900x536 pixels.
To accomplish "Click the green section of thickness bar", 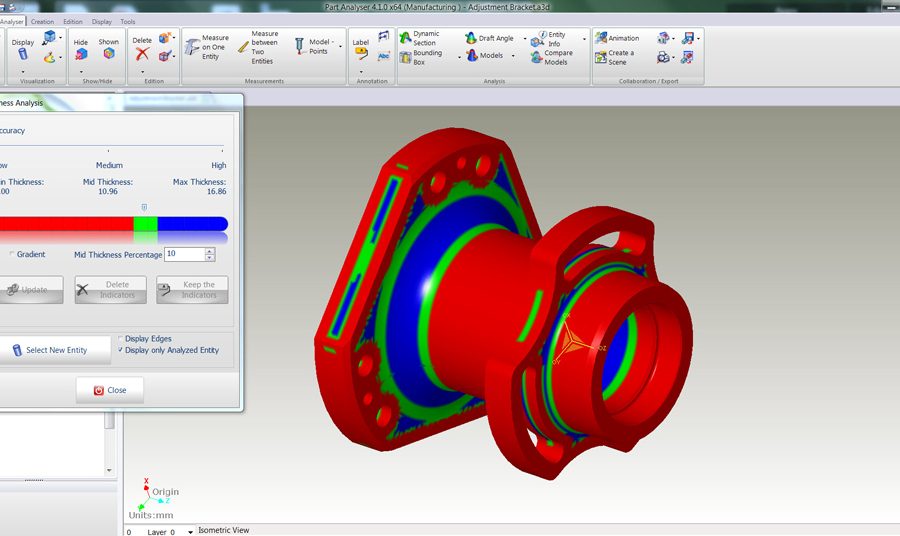I will pos(145,224).
